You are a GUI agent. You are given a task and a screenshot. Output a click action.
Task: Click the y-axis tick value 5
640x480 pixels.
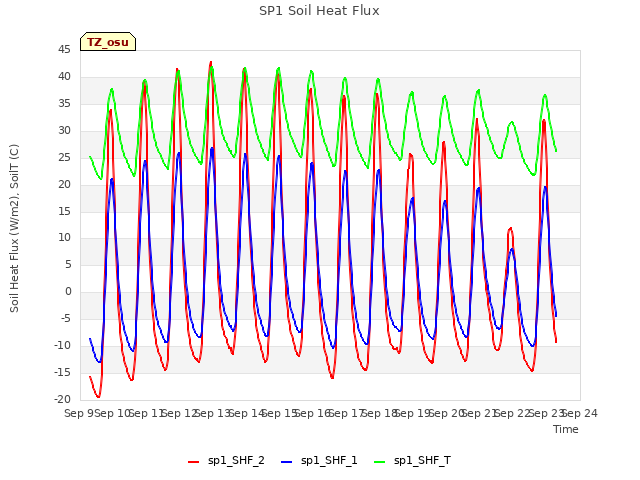[x=68, y=264]
